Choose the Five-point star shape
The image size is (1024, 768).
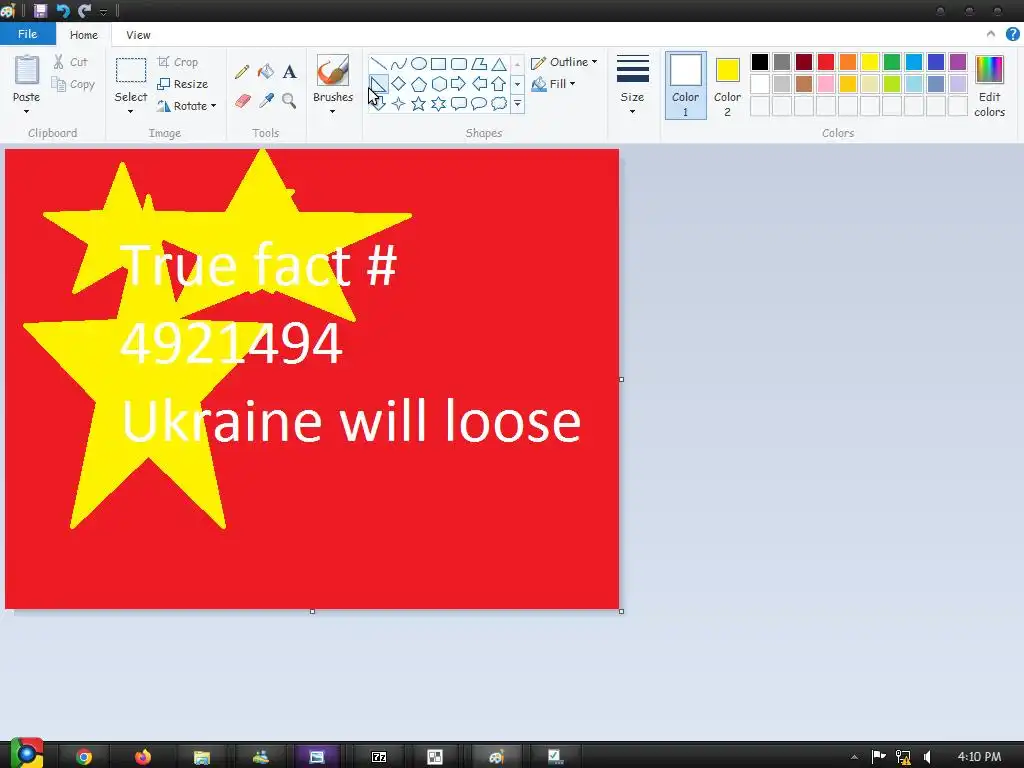pos(419,103)
